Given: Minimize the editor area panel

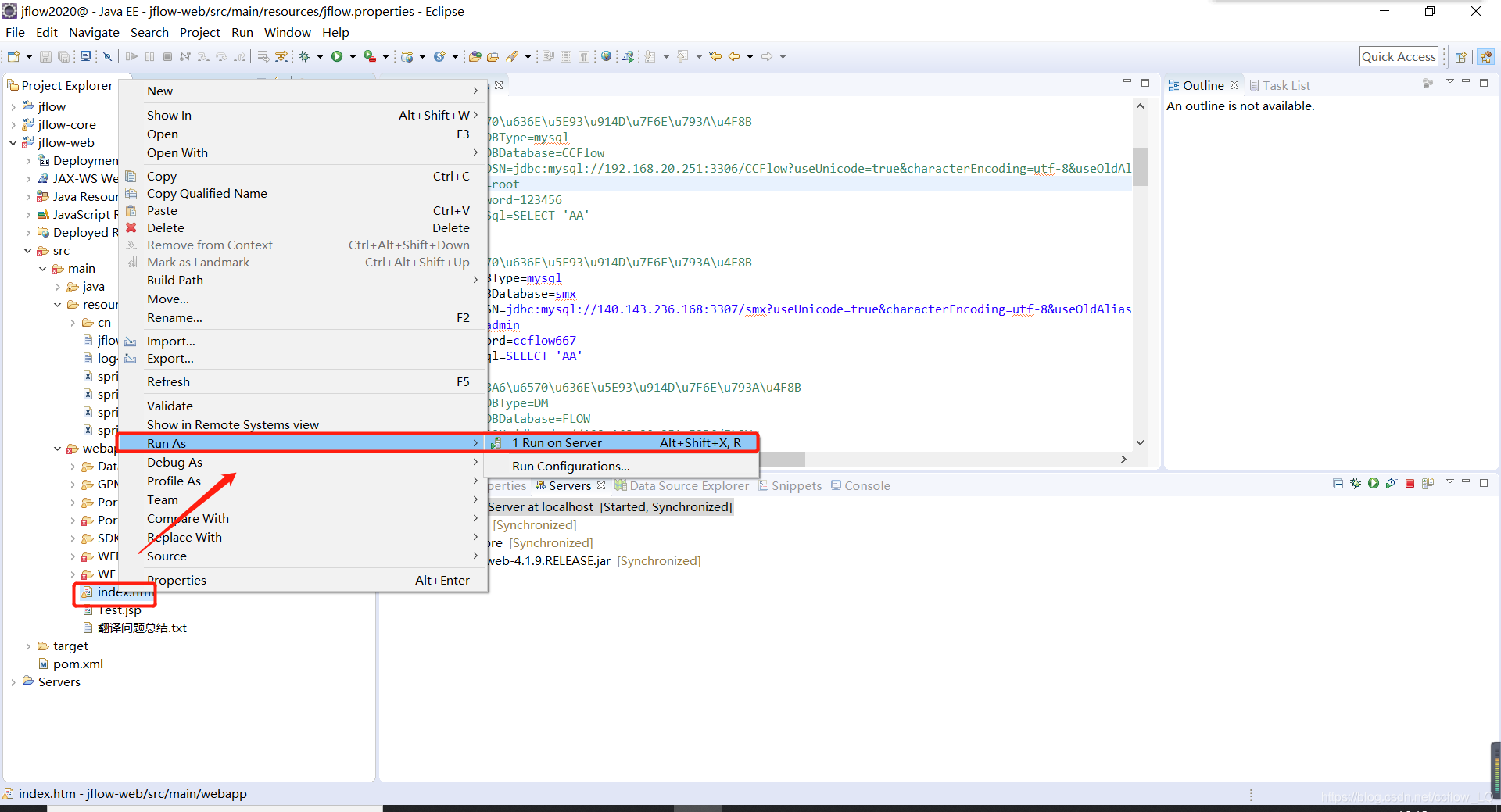Looking at the screenshot, I should (x=1127, y=82).
